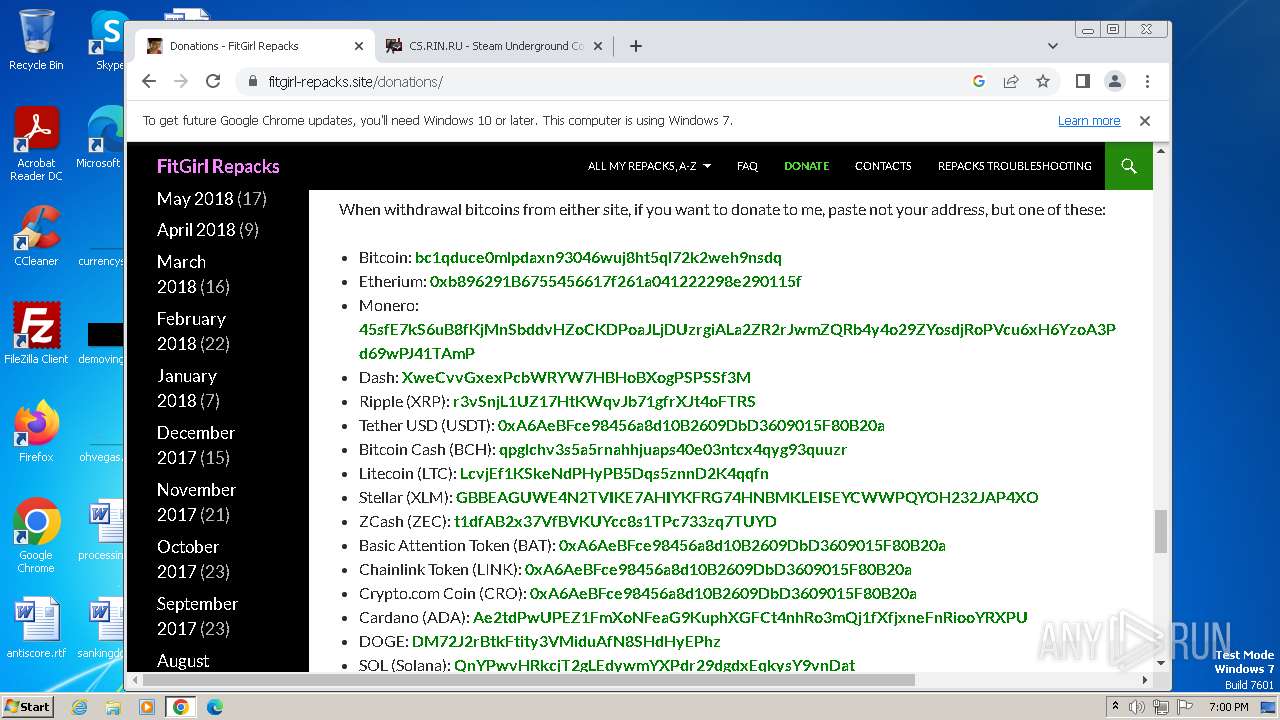Screen dimensions: 1280x720
Task: Open the Windows Start menu
Action: (x=27, y=707)
